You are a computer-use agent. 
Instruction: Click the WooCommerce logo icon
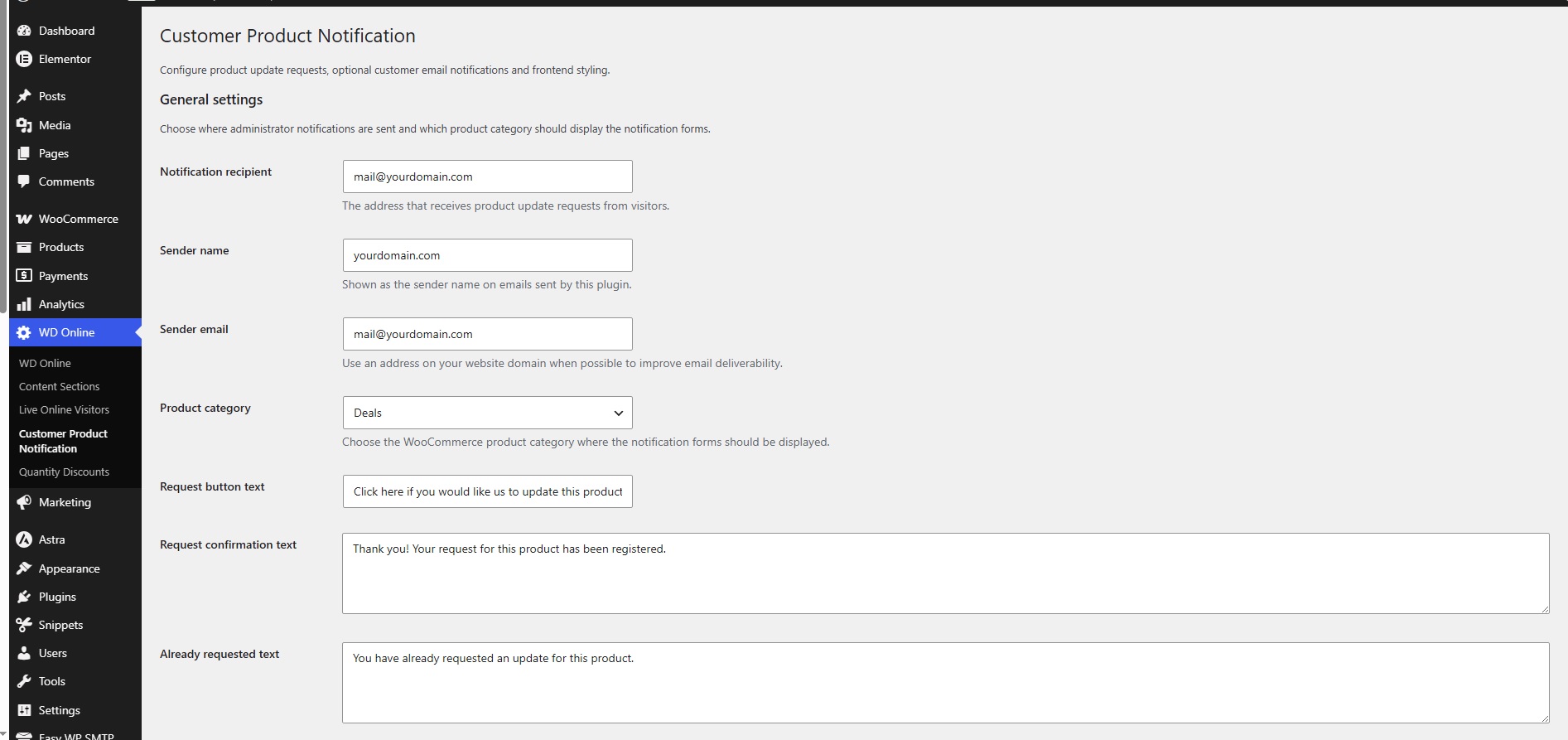click(x=24, y=219)
